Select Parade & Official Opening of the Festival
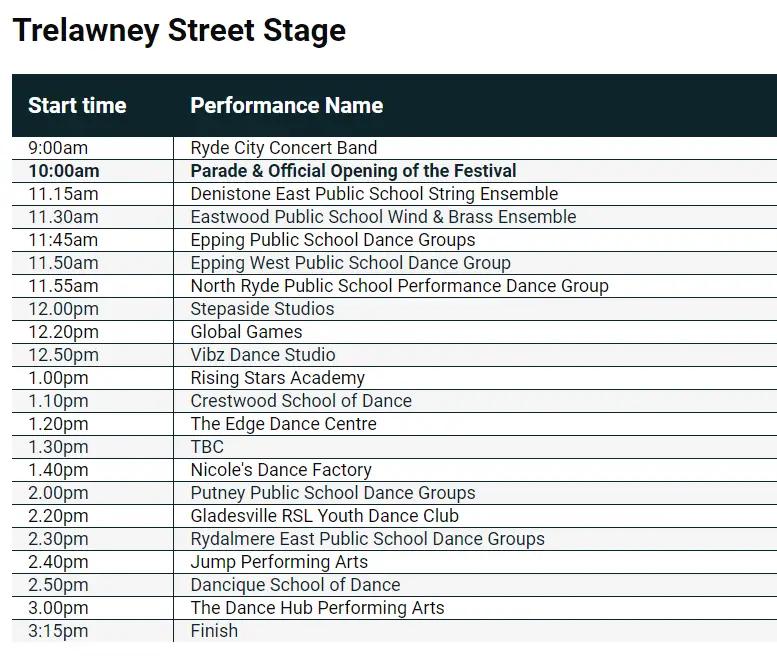777x665 pixels. tap(353, 171)
